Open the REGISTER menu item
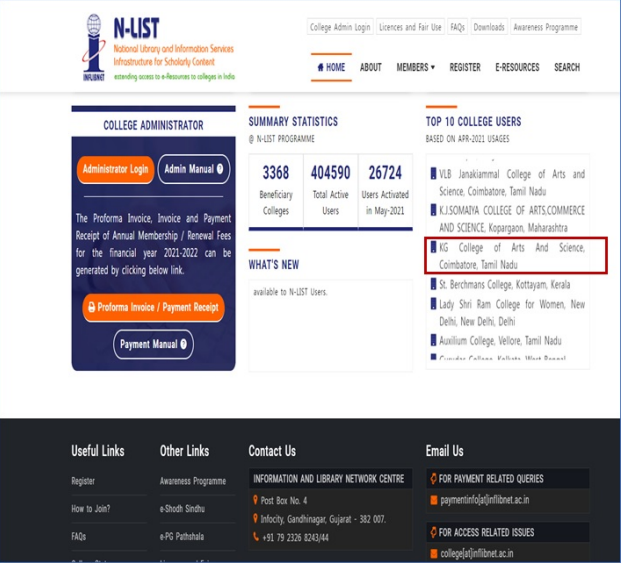 coord(465,67)
